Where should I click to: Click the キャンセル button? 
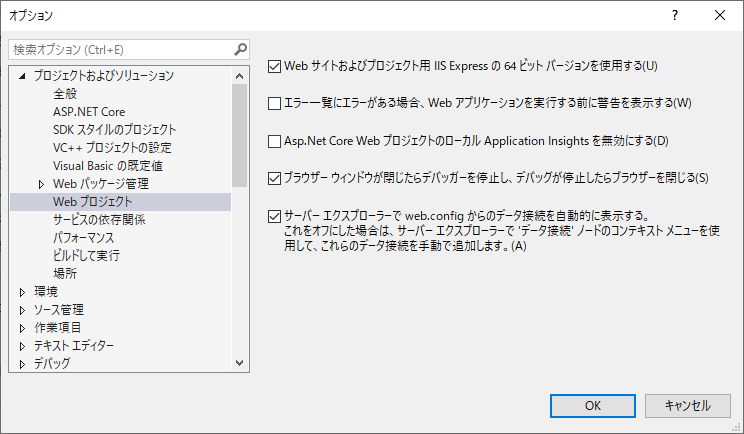pos(685,405)
